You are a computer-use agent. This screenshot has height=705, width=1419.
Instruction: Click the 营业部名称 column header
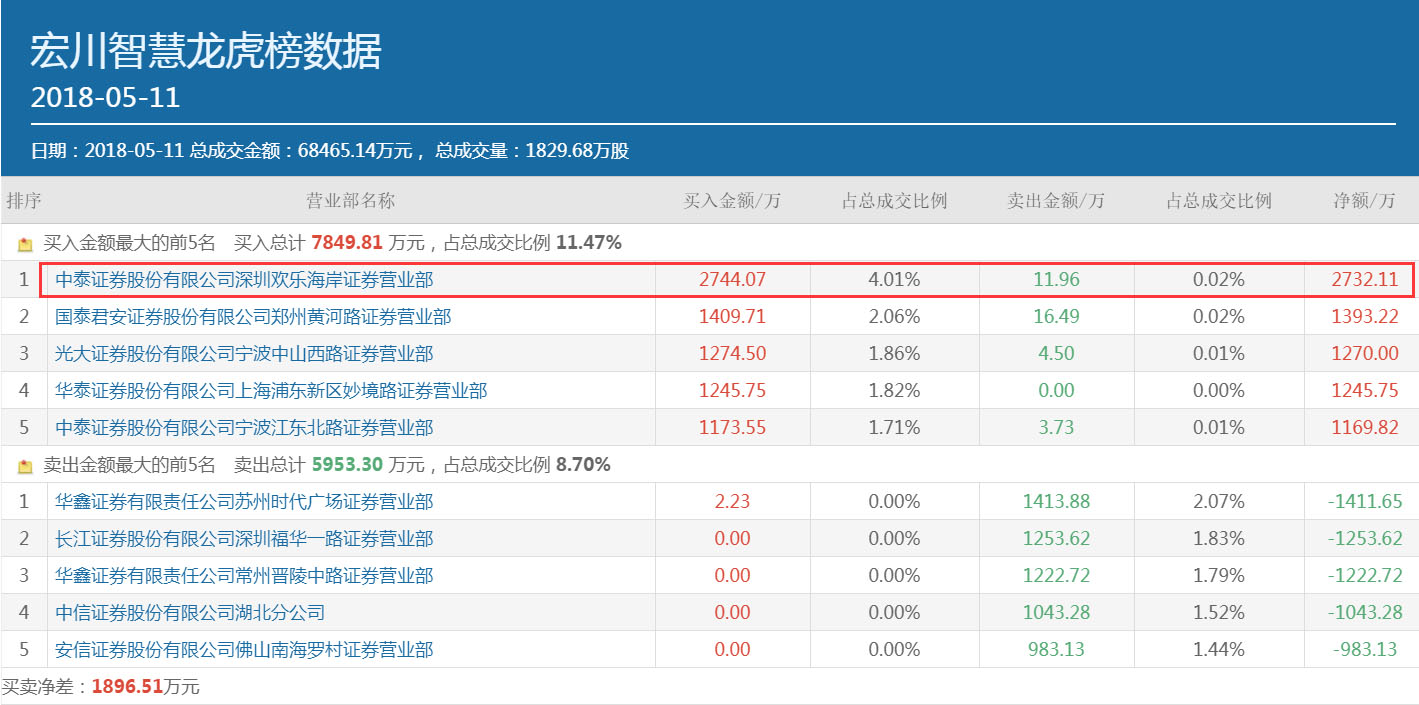pos(350,201)
